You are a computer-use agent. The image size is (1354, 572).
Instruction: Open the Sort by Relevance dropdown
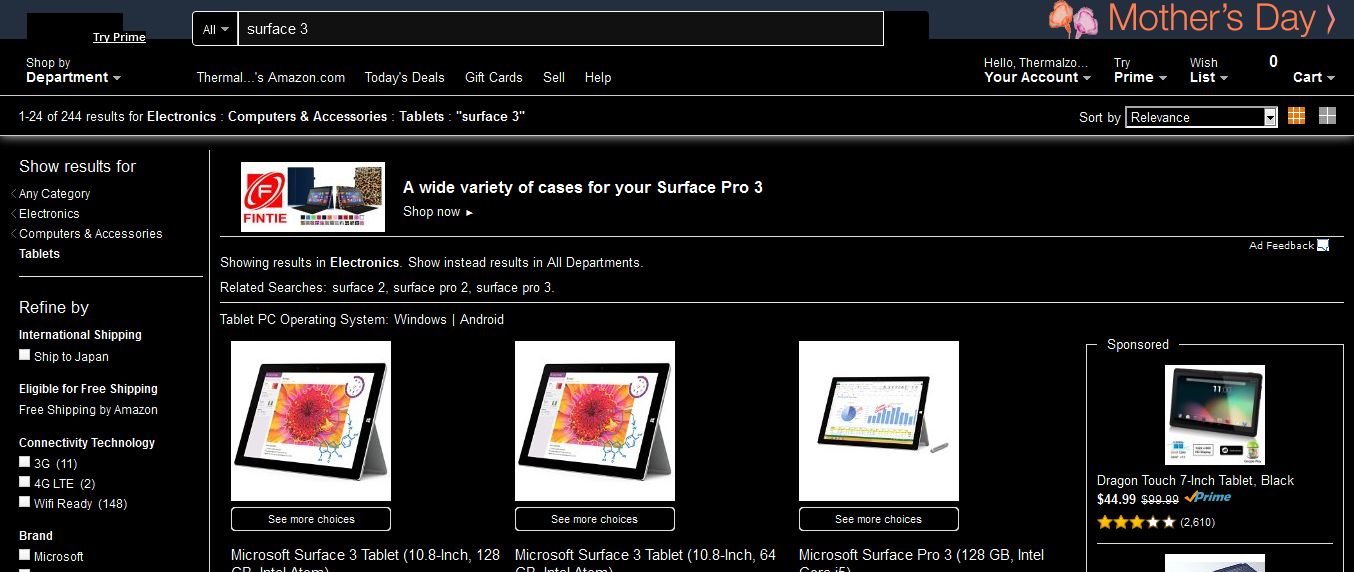[x=1202, y=117]
